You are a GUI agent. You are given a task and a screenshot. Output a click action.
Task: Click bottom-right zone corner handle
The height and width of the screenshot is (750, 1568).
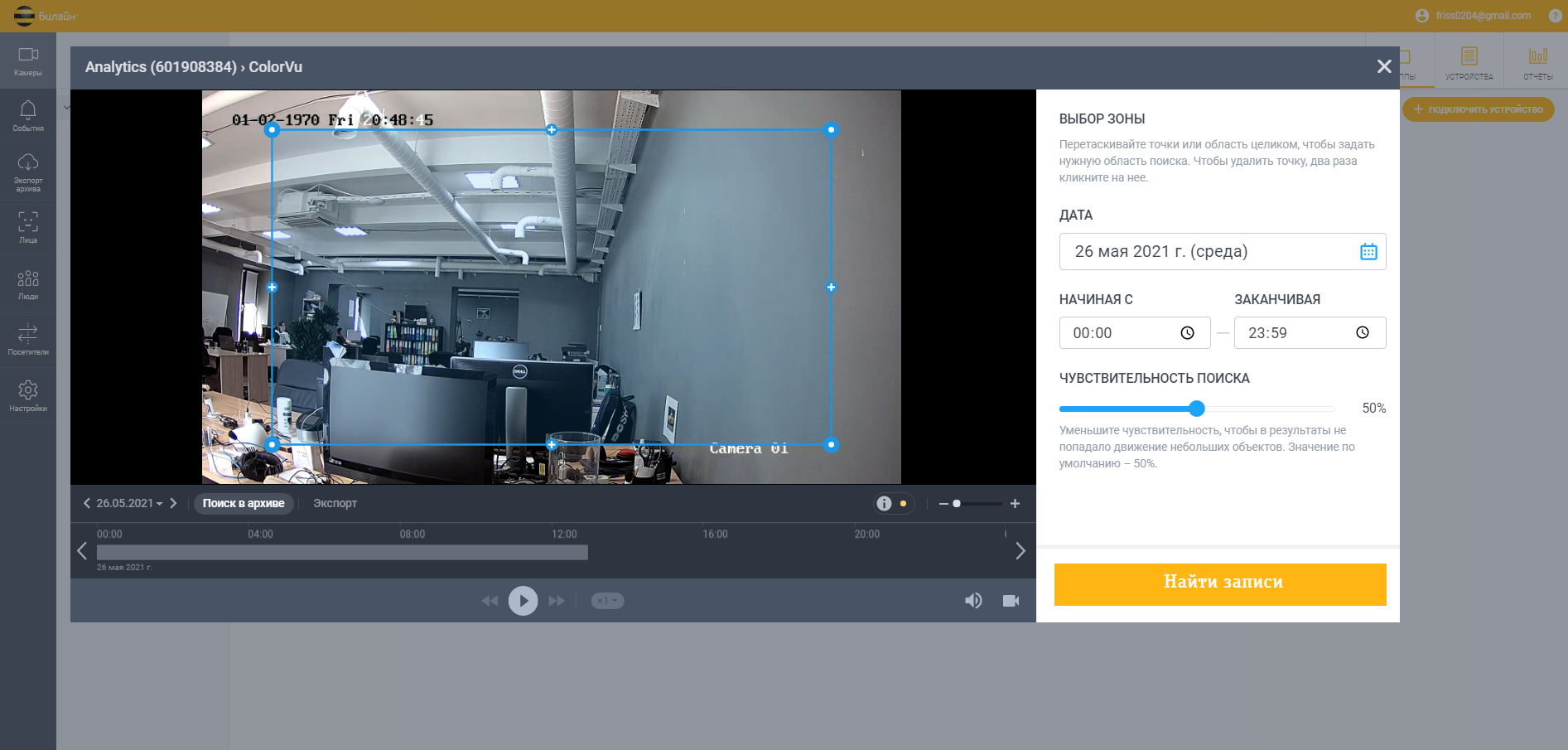[832, 445]
